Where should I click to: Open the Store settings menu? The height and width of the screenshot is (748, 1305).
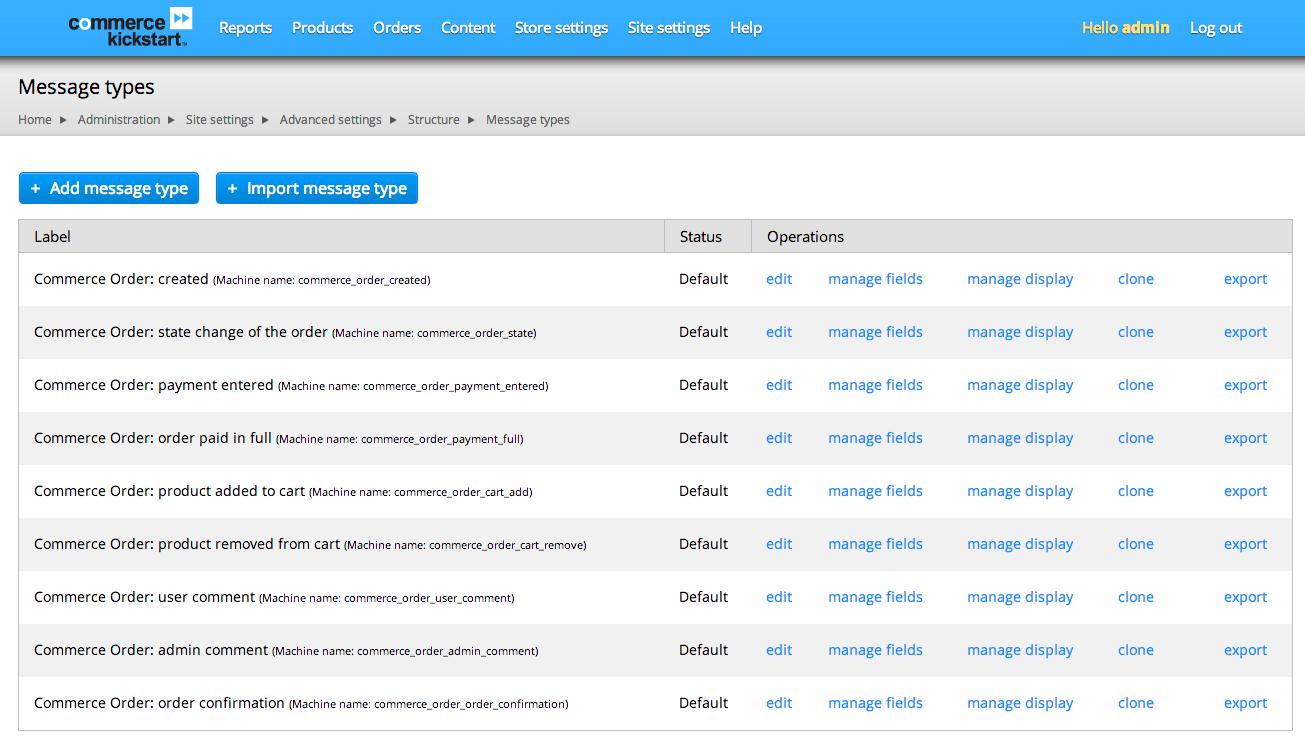click(561, 28)
